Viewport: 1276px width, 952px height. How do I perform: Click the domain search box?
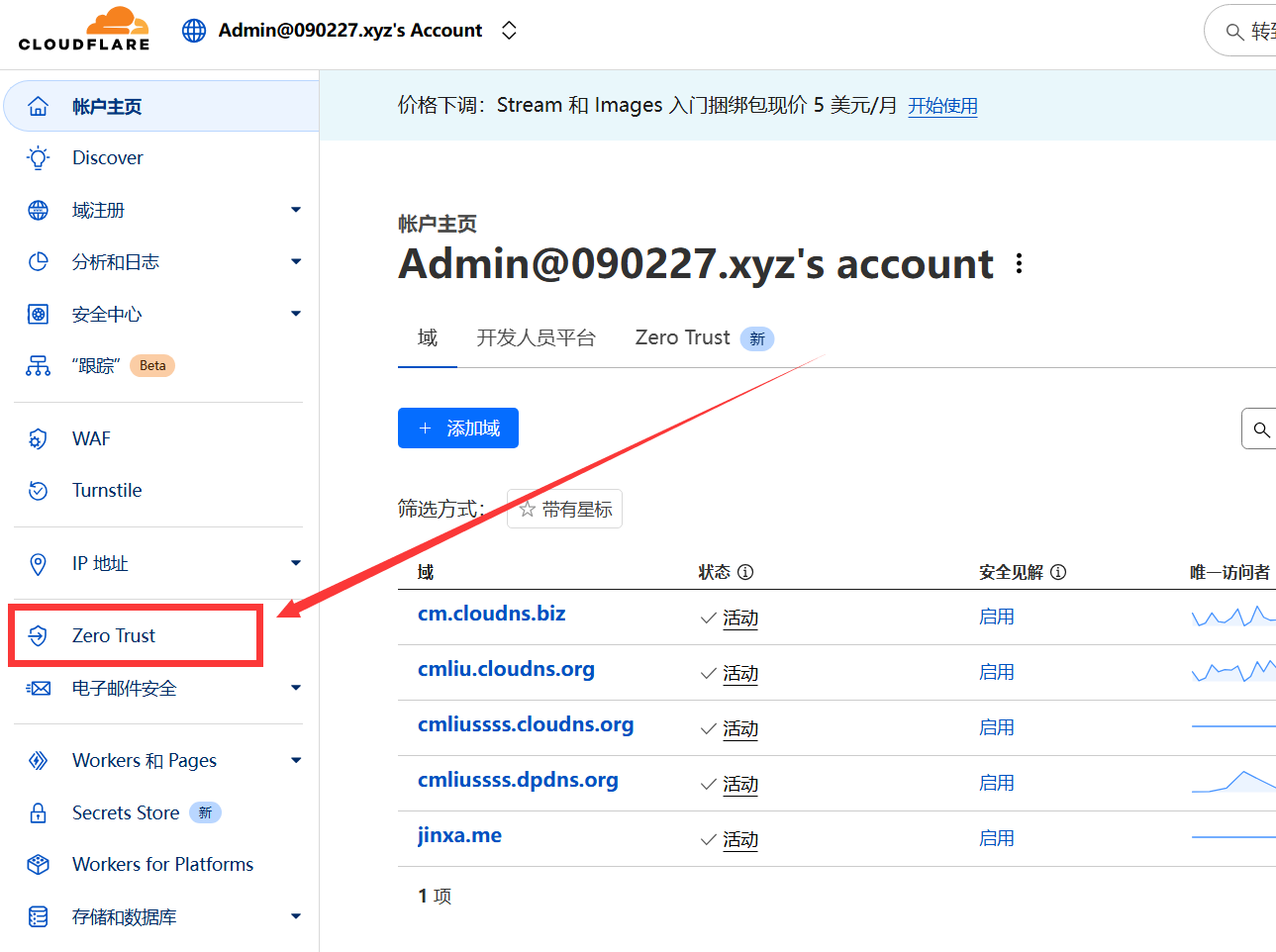click(x=1259, y=429)
